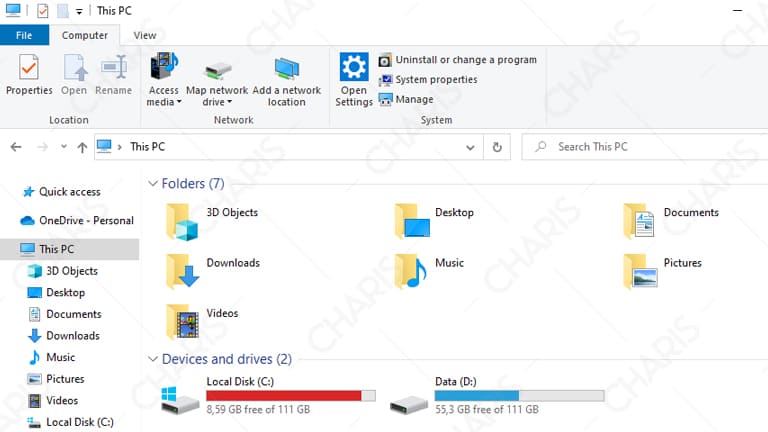The height and width of the screenshot is (432, 768).
Task: Select the Downloads folder icon
Action: (182, 272)
